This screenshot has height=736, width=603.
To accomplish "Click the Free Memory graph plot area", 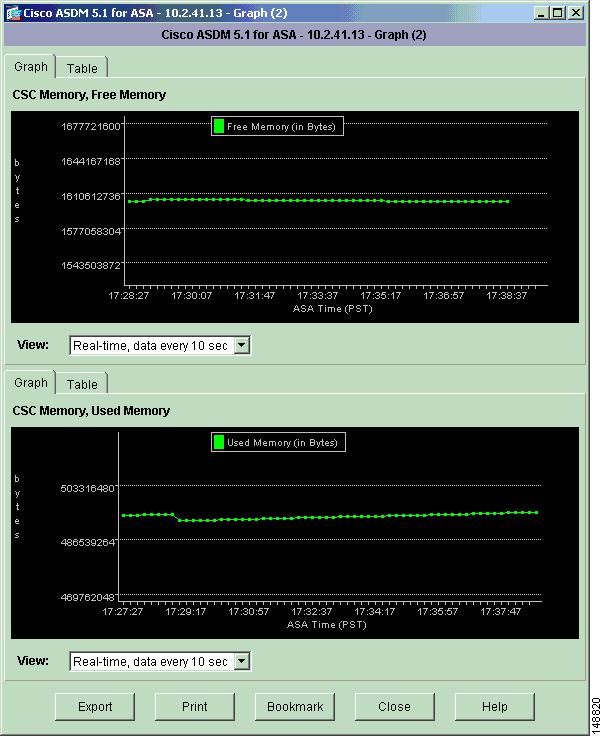I will pos(336,201).
